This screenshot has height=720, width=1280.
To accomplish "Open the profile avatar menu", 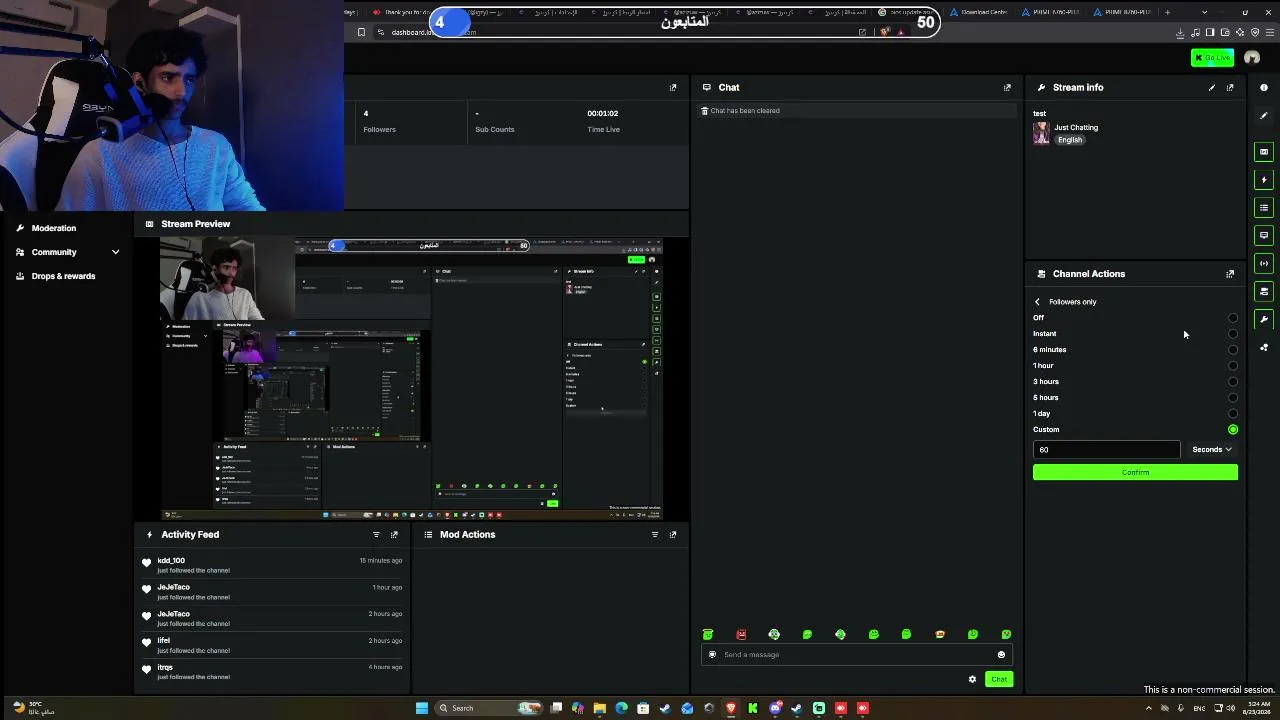I will [x=1252, y=58].
